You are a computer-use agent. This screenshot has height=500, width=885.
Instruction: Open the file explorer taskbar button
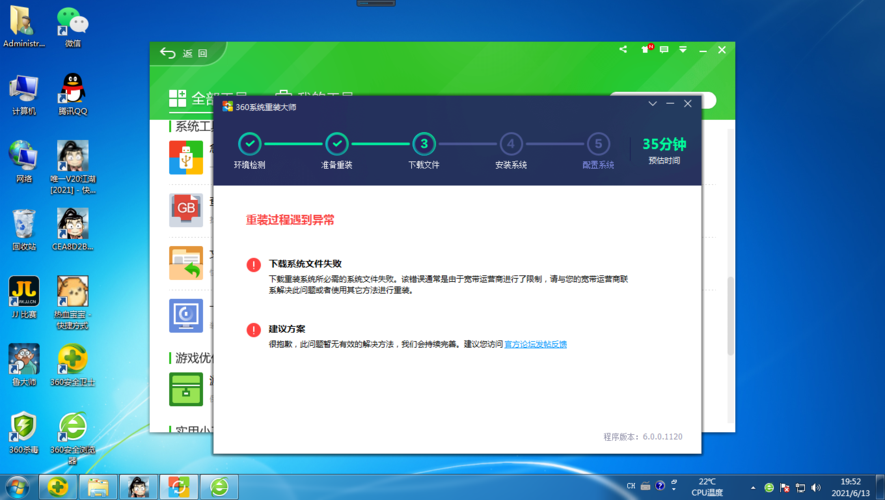[x=98, y=487]
